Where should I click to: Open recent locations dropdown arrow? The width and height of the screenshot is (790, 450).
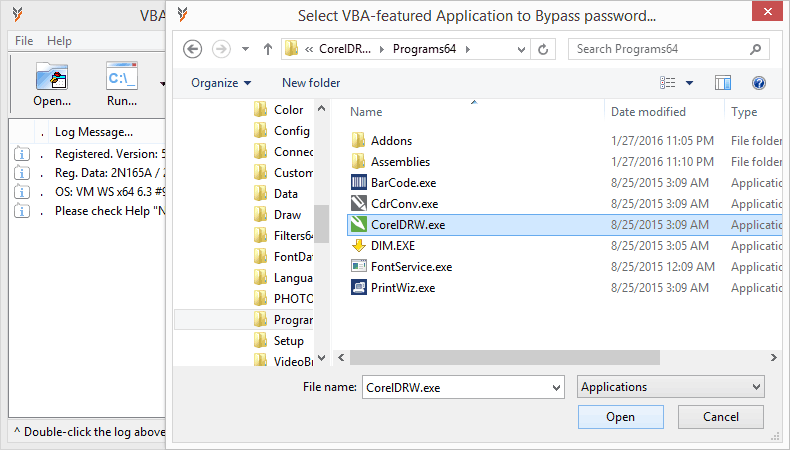(245, 49)
